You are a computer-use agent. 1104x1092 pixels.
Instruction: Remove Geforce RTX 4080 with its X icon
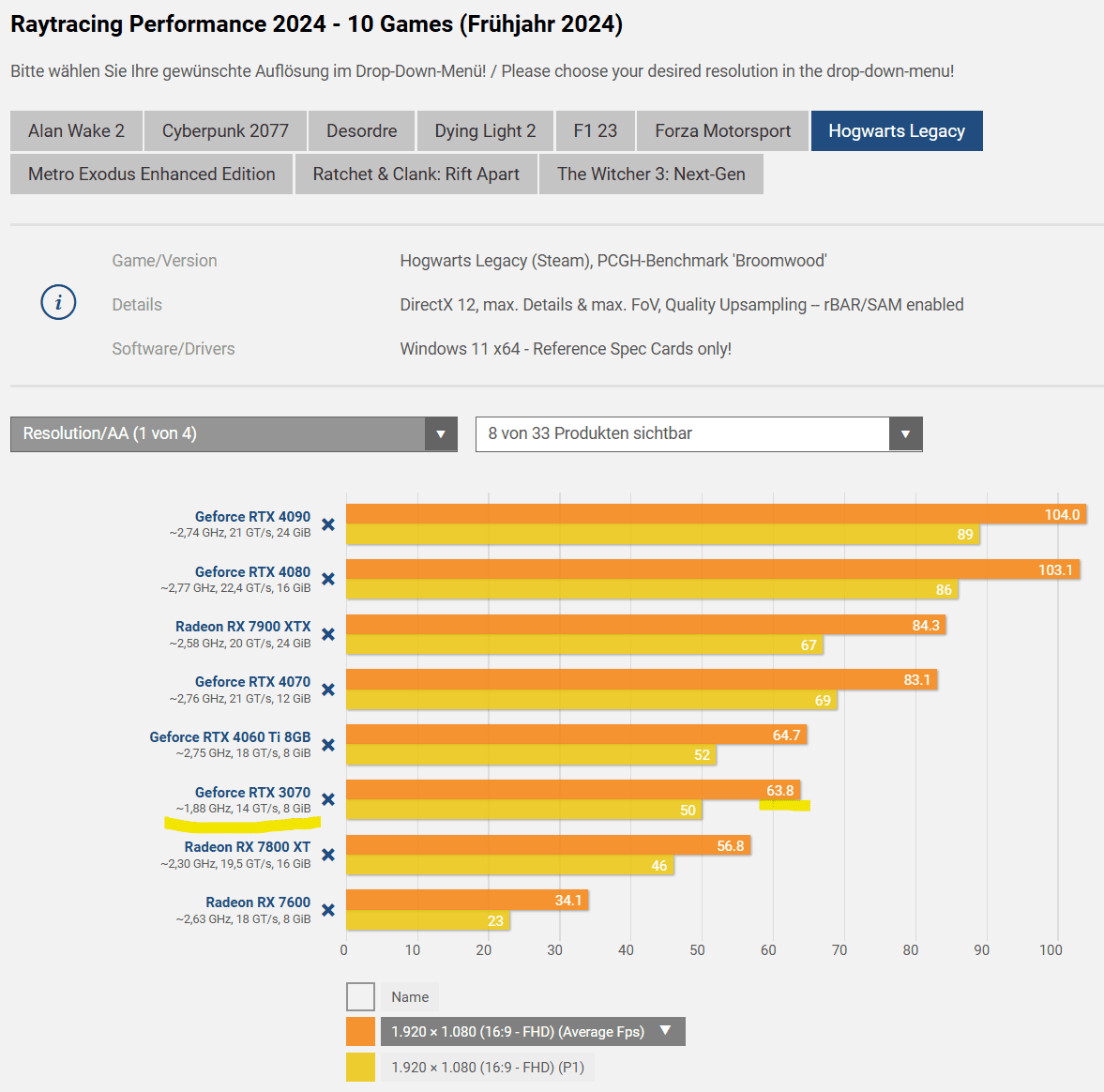click(328, 580)
